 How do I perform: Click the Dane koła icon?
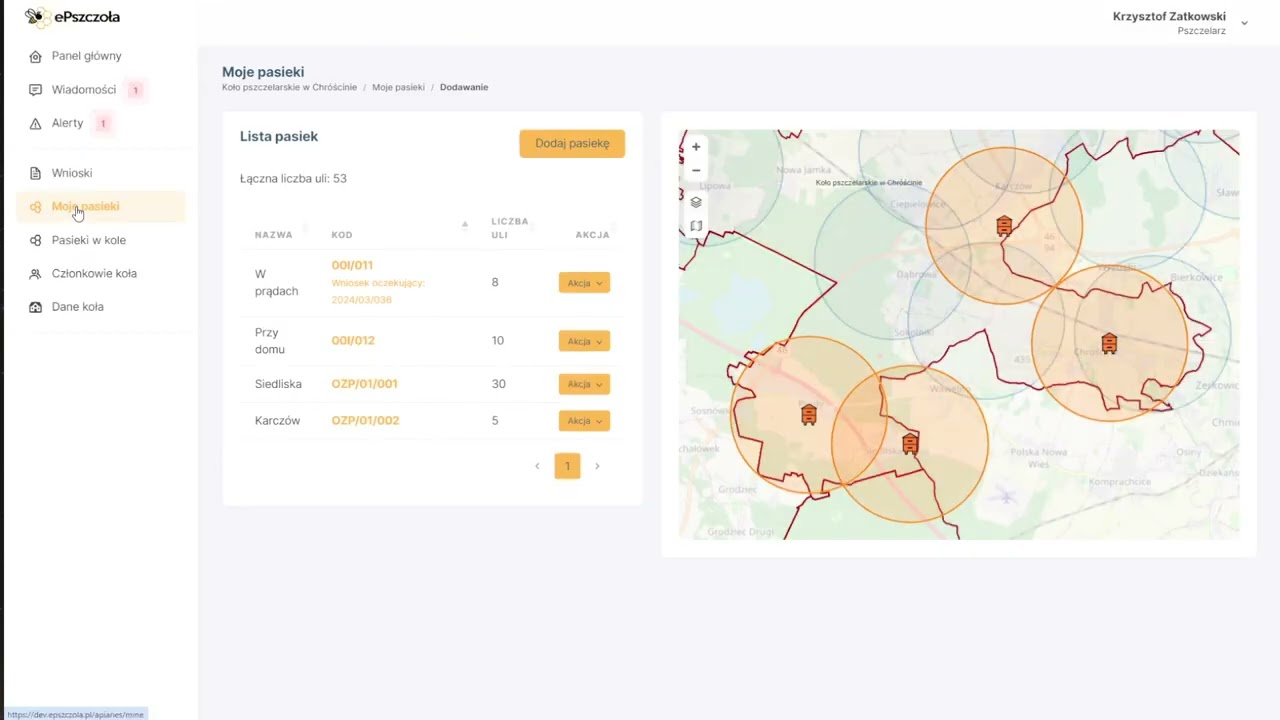tap(35, 307)
